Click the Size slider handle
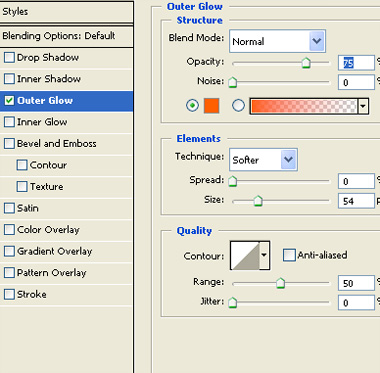Viewport: 380px width, 373px height. [x=258, y=201]
